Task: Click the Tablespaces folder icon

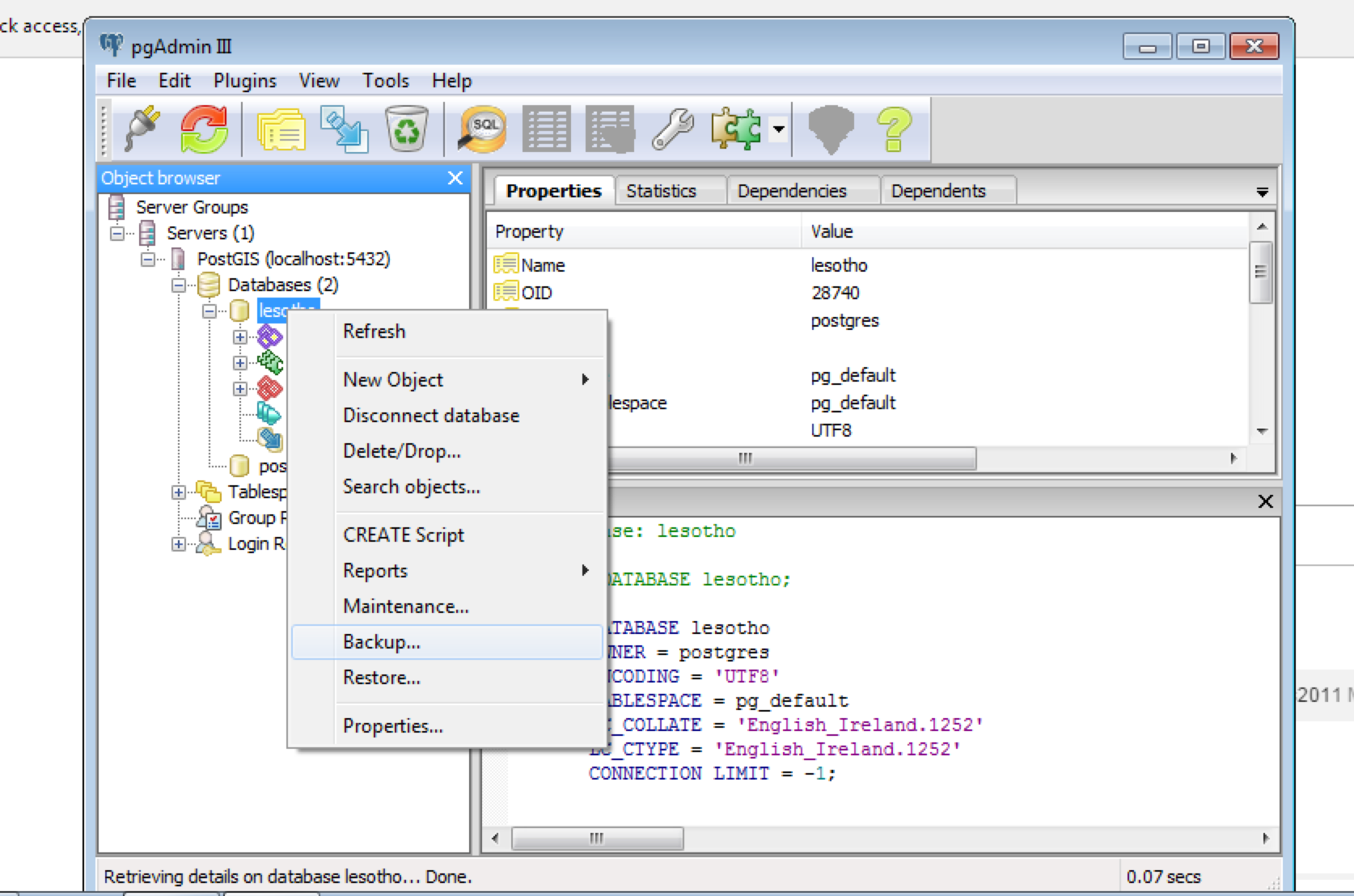Action: [208, 492]
